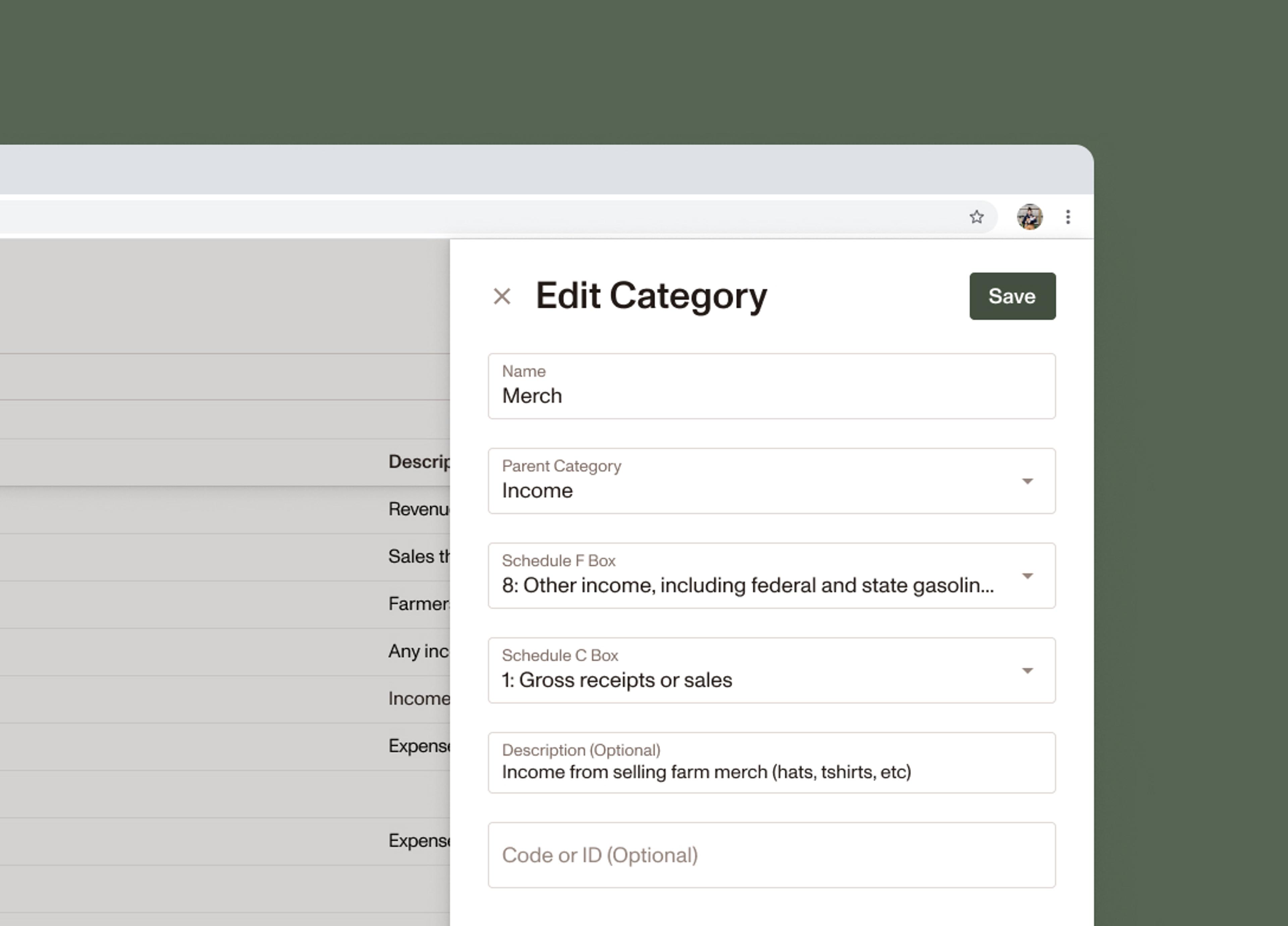Click the Any inc row in table
The image size is (1288, 926).
click(418, 651)
